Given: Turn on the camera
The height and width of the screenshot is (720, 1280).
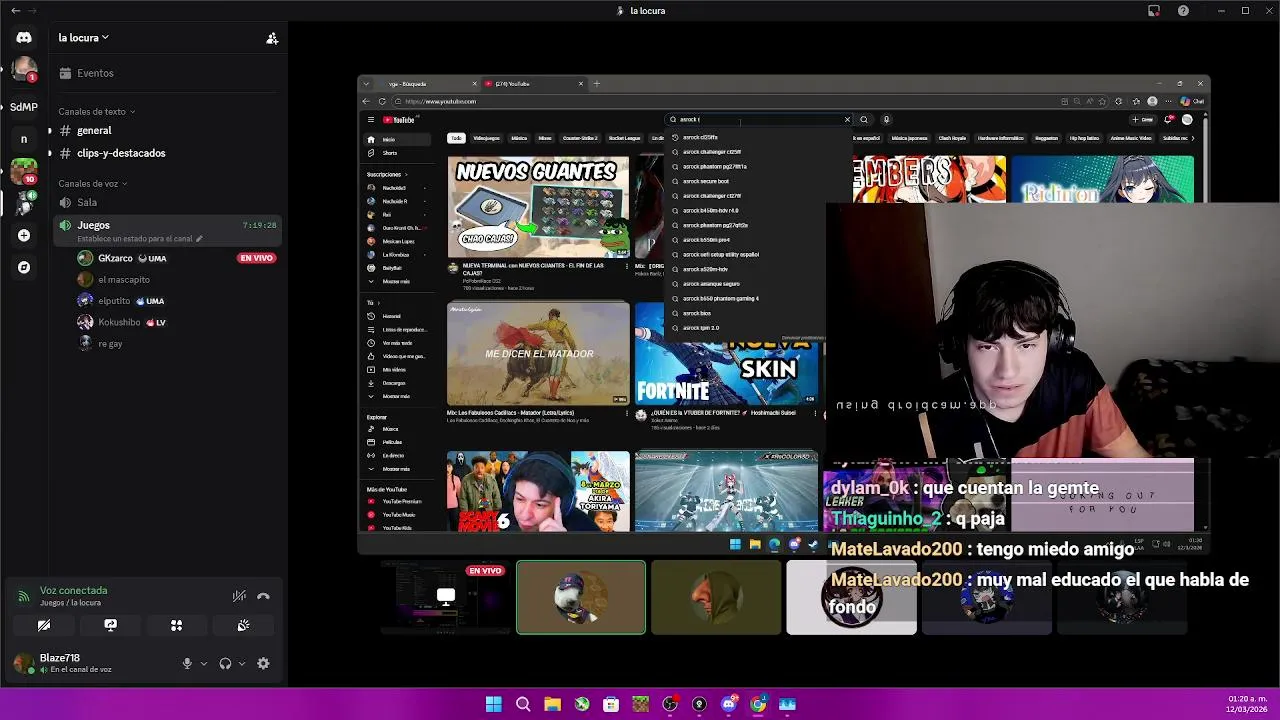Looking at the screenshot, I should (x=44, y=625).
